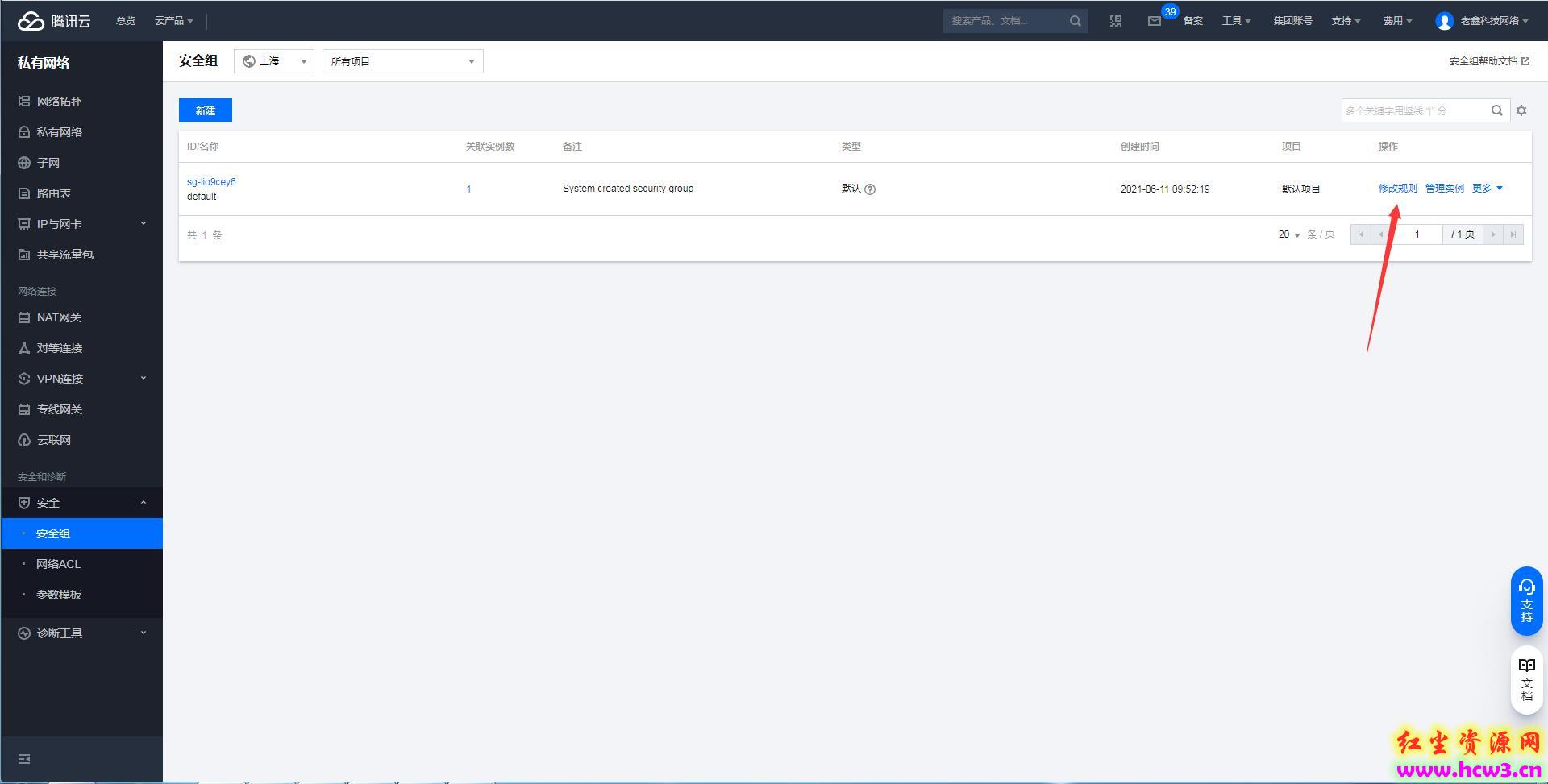
Task: Open table settings gear icon
Action: tap(1521, 110)
